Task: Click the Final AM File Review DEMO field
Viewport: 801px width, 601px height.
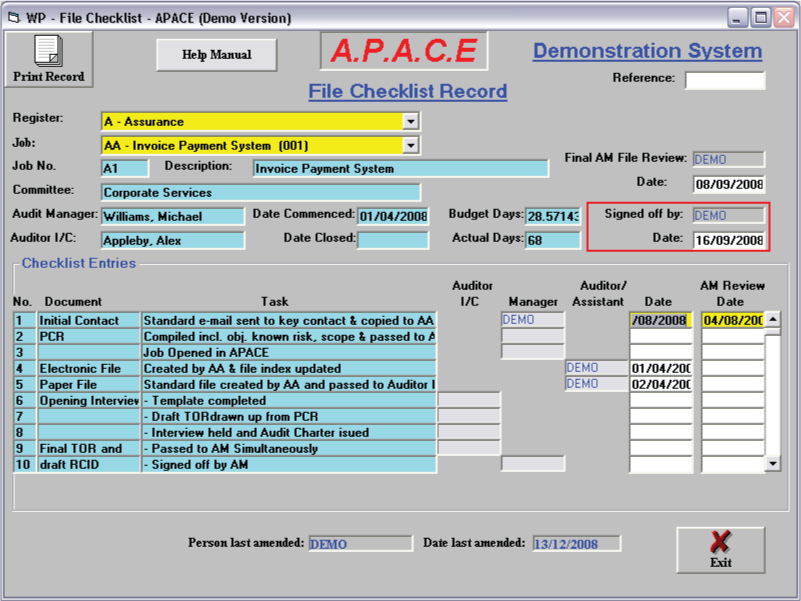Action: pos(728,159)
